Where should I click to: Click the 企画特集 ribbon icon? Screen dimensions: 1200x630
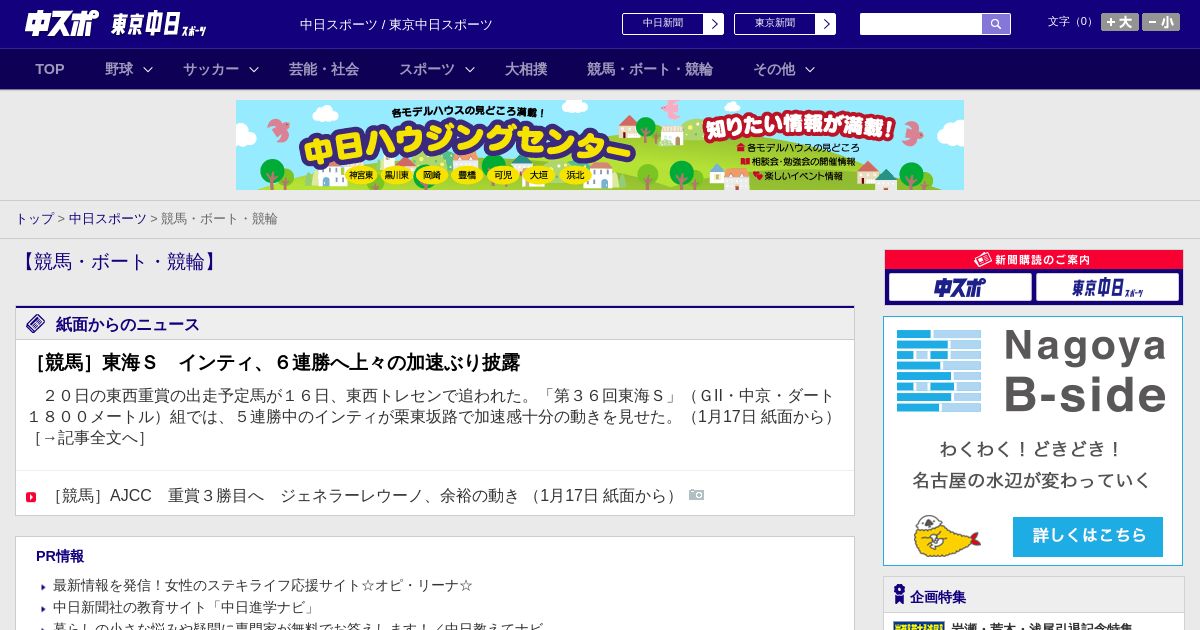(899, 594)
